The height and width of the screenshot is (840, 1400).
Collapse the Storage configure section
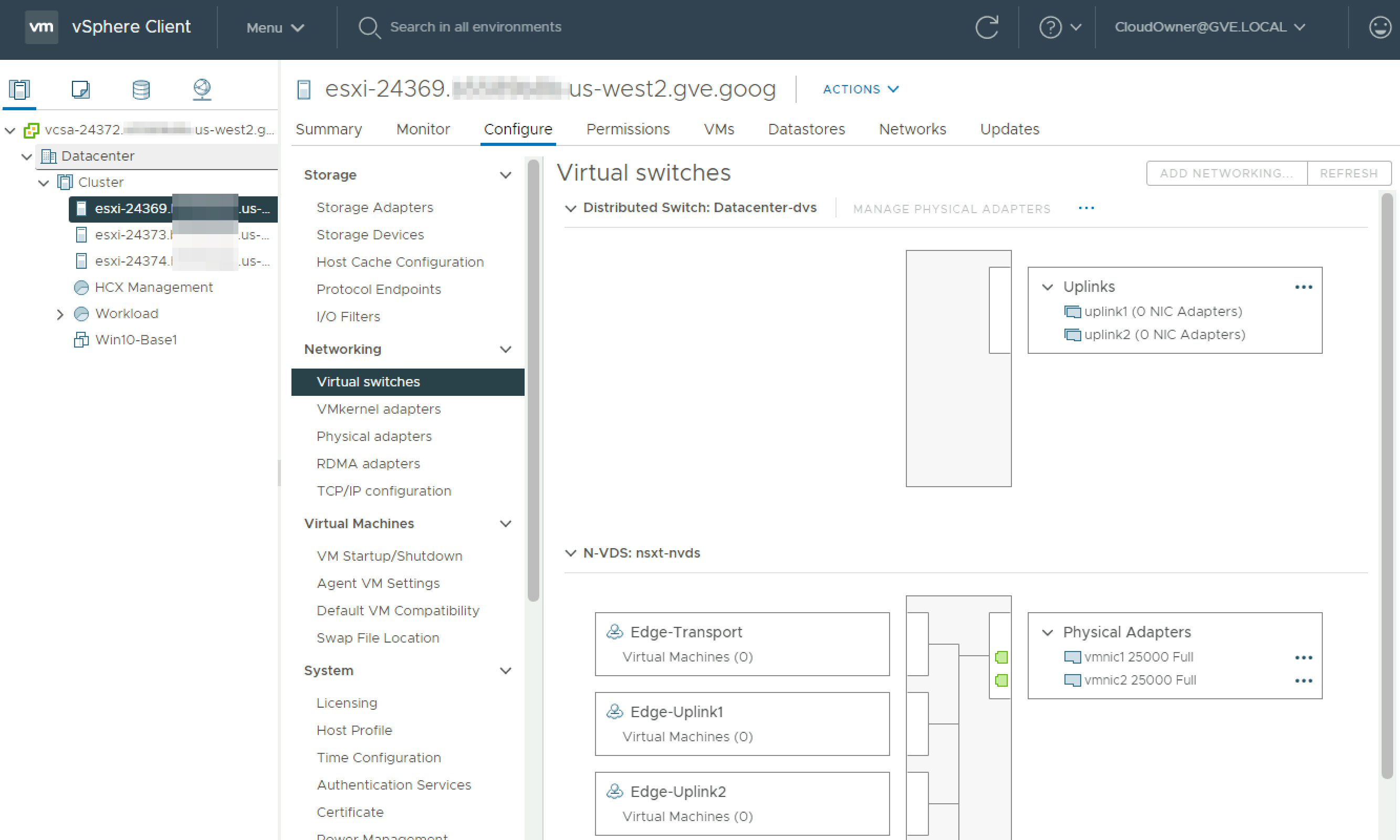click(506, 175)
